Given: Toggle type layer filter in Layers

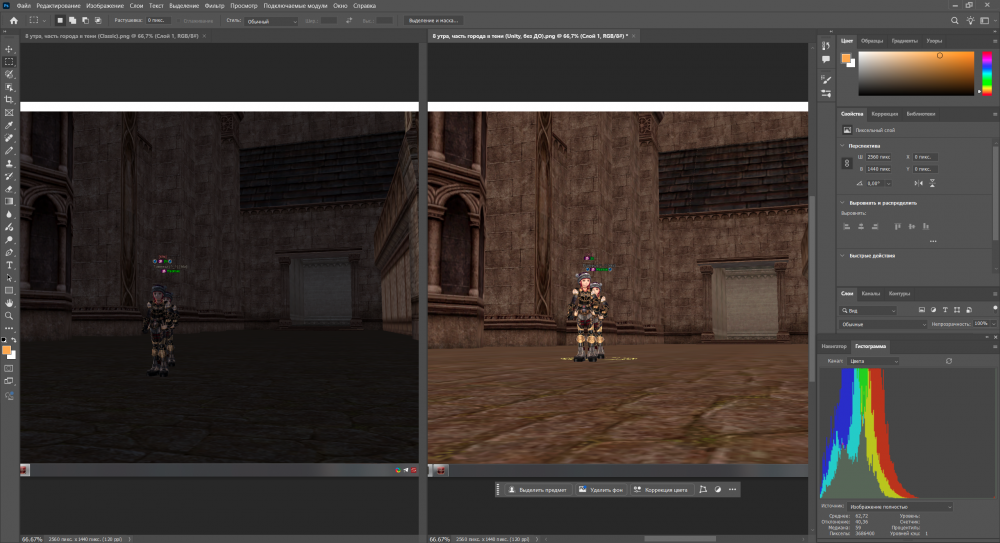Looking at the screenshot, I should (x=945, y=310).
